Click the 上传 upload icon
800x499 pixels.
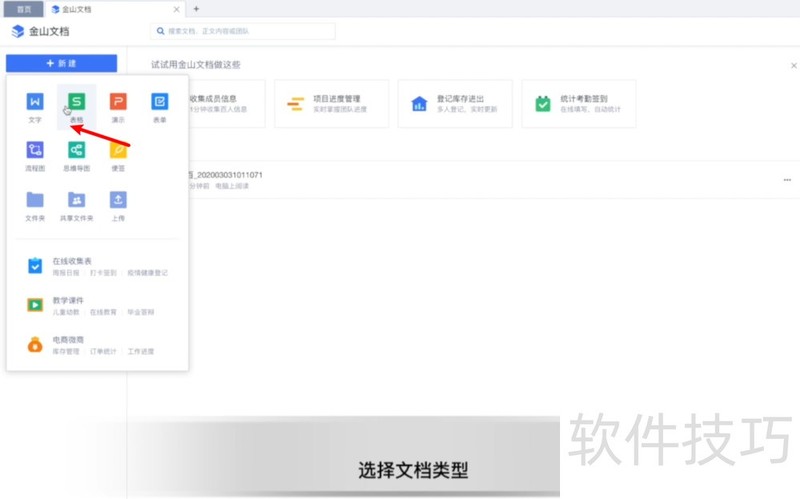[118, 200]
